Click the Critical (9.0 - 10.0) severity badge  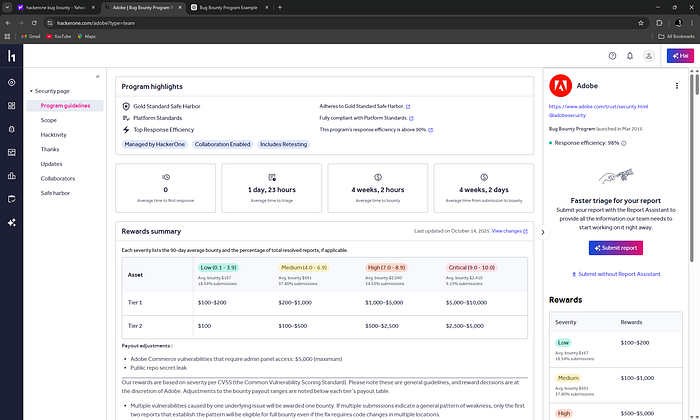(x=471, y=268)
